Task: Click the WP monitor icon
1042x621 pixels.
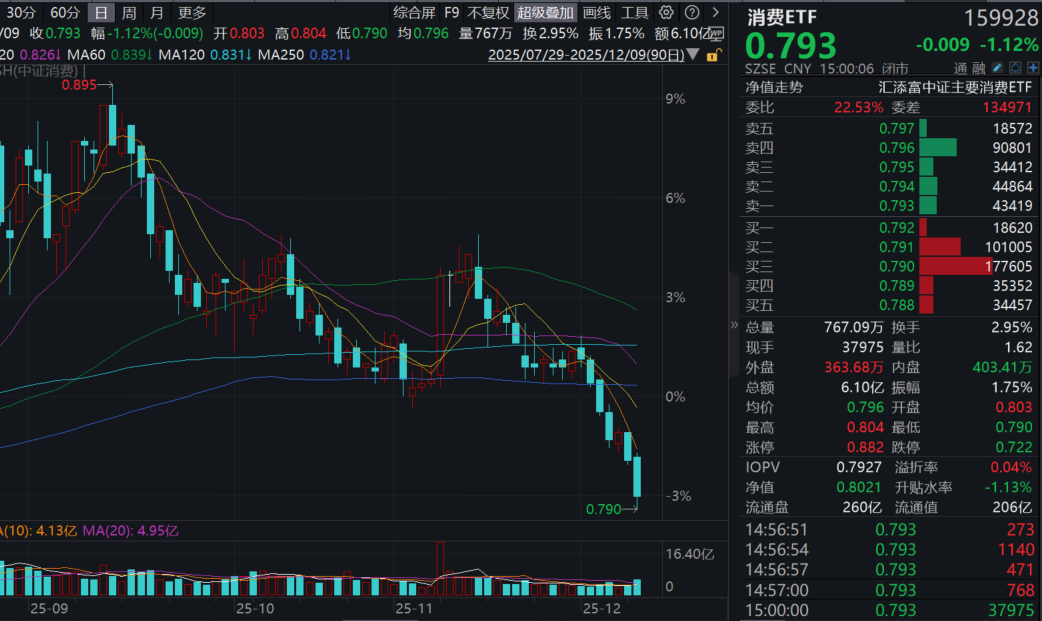Action: point(716,33)
